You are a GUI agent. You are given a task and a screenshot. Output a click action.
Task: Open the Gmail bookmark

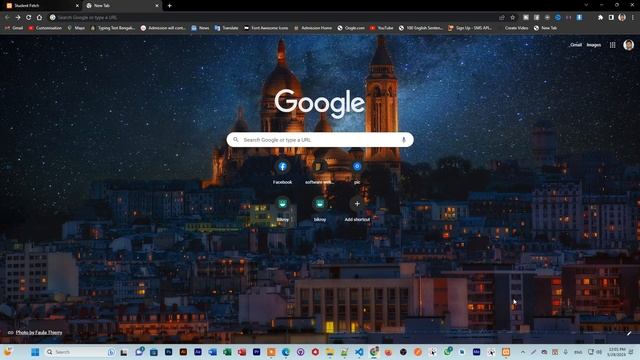pyautogui.click(x=14, y=28)
